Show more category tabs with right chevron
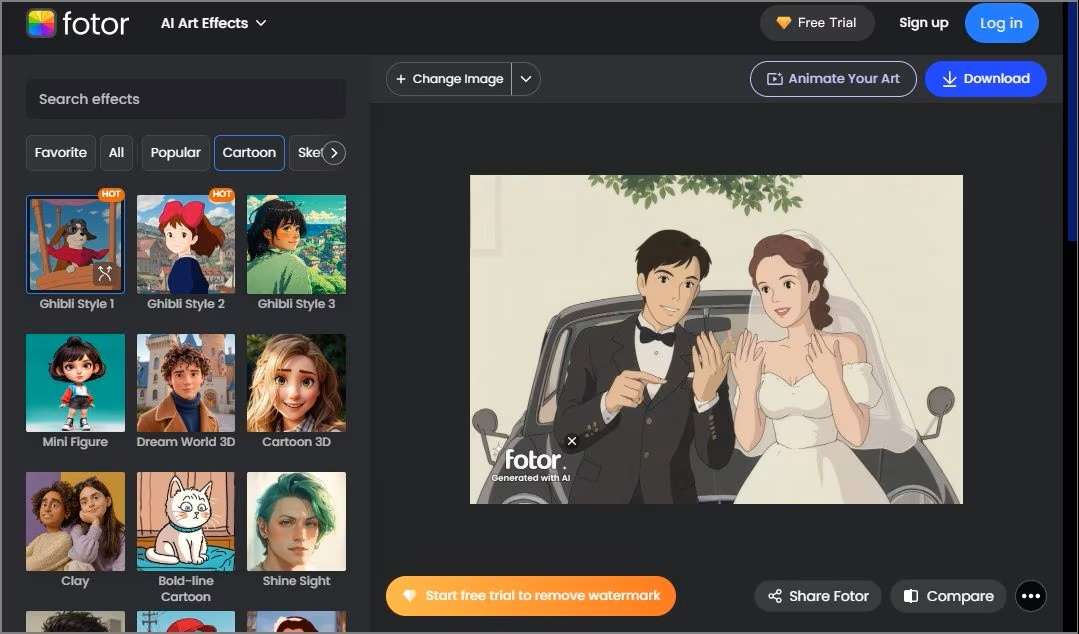1079x634 pixels. pos(334,153)
